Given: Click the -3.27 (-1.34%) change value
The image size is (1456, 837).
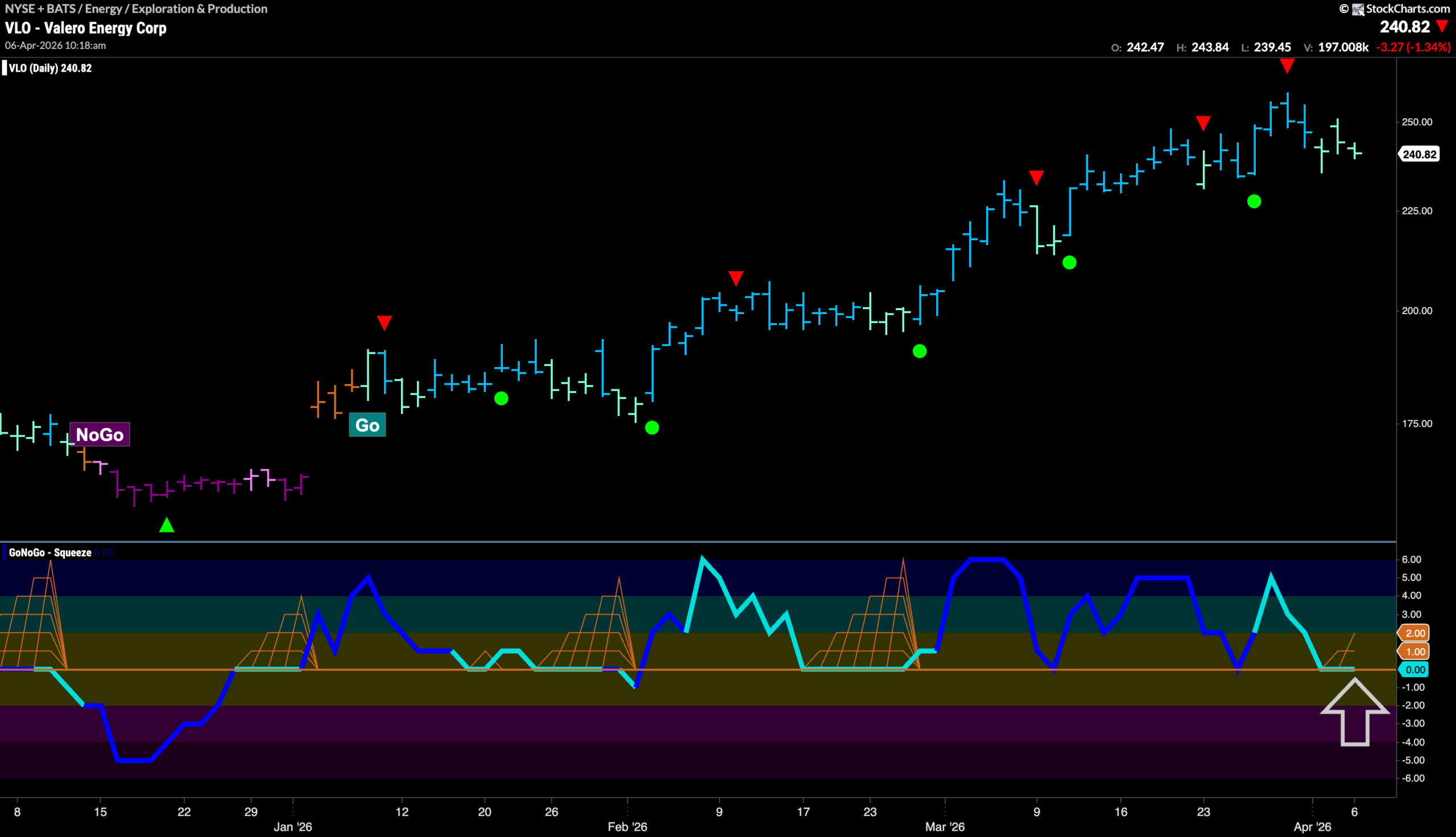Looking at the screenshot, I should tap(1413, 47).
